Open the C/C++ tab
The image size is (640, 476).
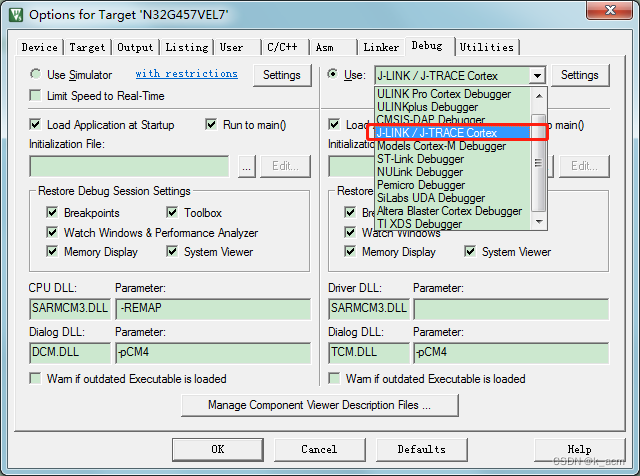coord(282,47)
